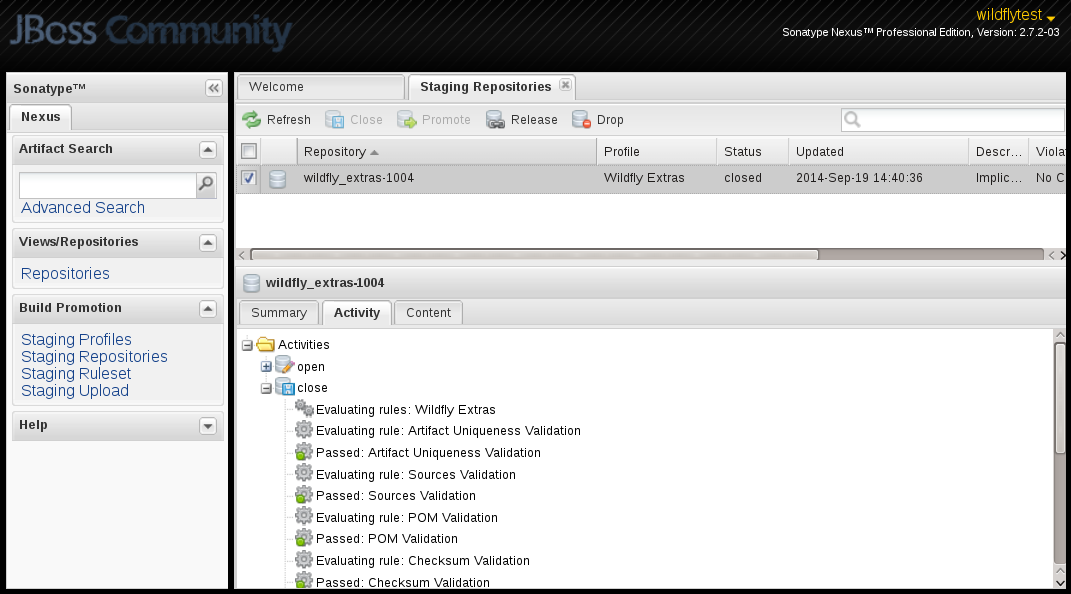The image size is (1071, 594).
Task: Select 'Passed: Sources Validation' tree row text
Action: pos(395,496)
